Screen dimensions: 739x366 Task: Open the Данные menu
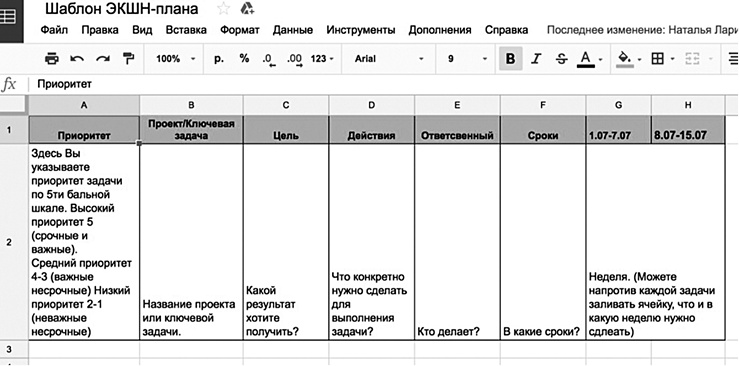click(x=293, y=30)
